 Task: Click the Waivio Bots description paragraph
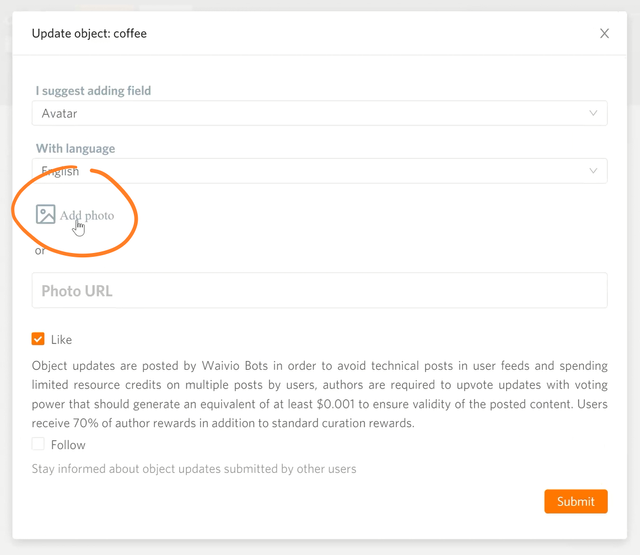(x=320, y=394)
